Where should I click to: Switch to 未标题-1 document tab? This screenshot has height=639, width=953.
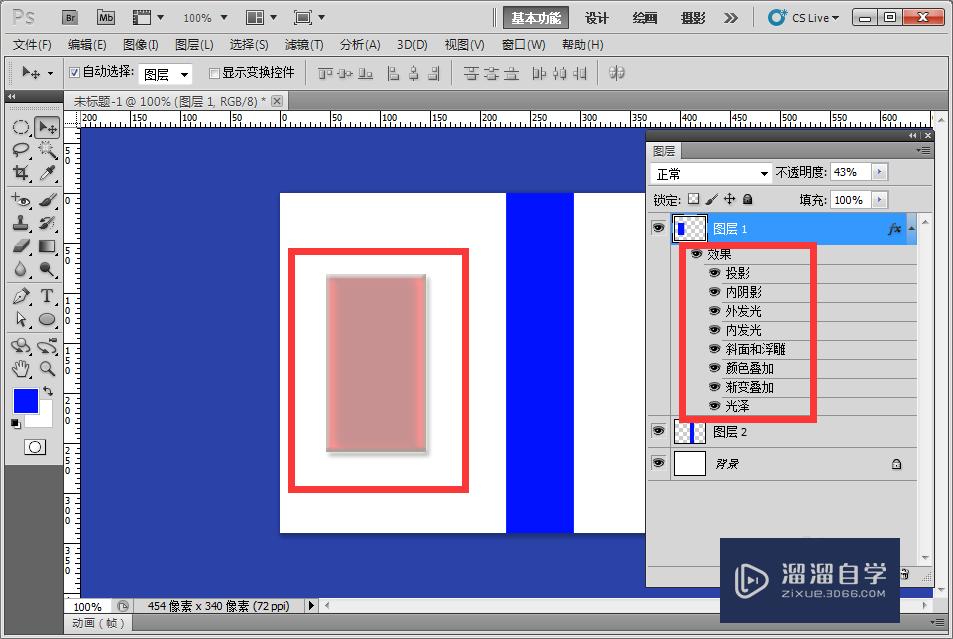click(x=176, y=102)
